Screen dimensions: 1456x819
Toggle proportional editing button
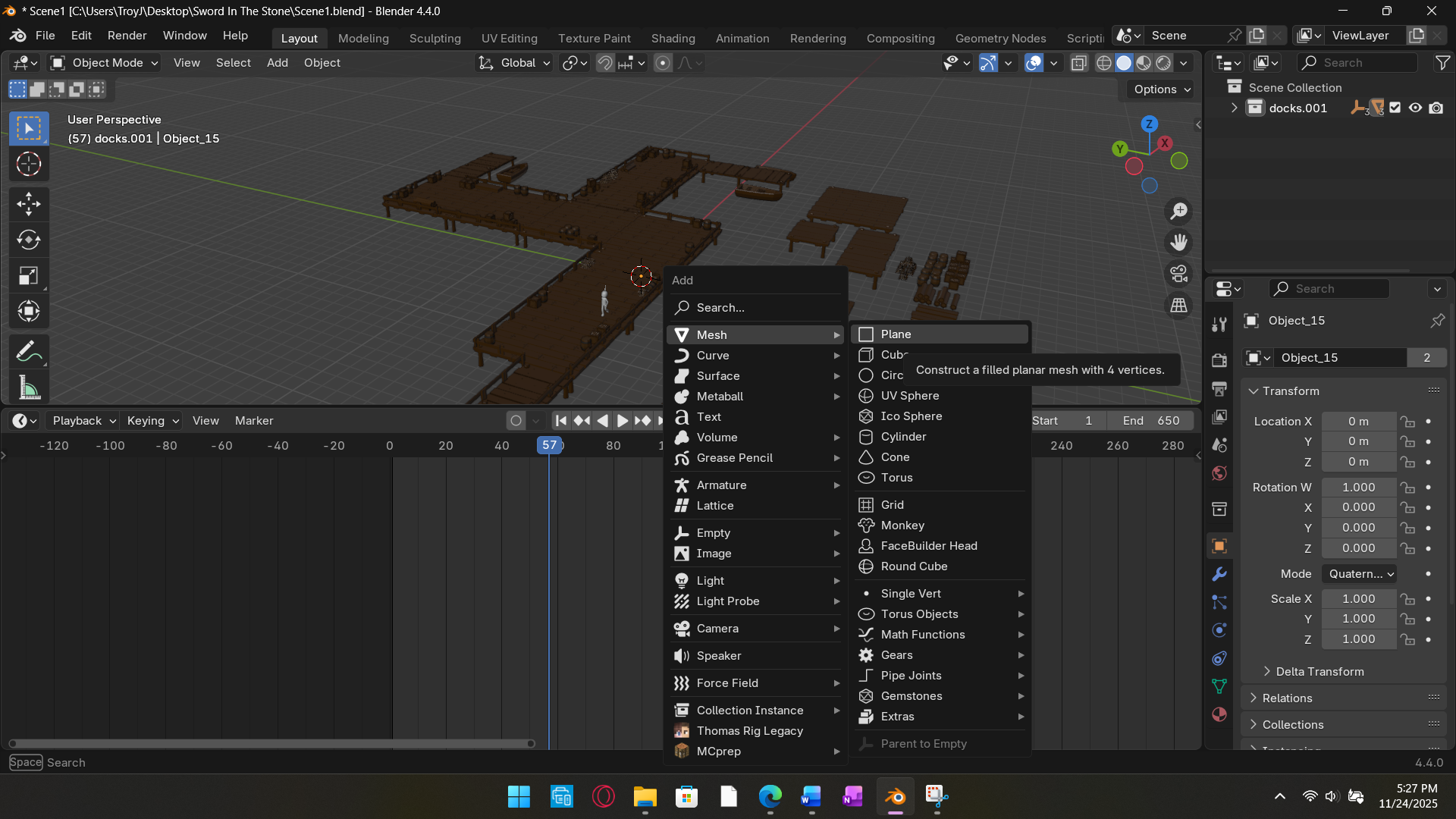click(663, 63)
